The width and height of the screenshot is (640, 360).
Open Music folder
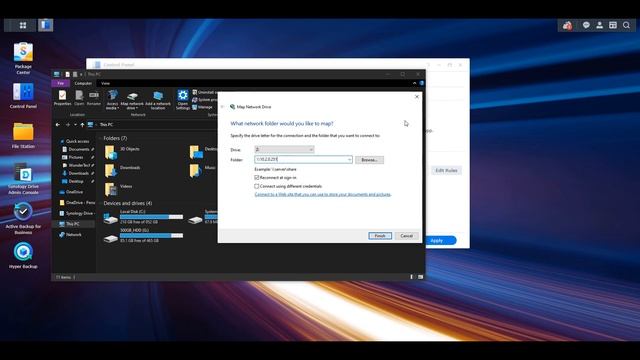pyautogui.click(x=202, y=170)
